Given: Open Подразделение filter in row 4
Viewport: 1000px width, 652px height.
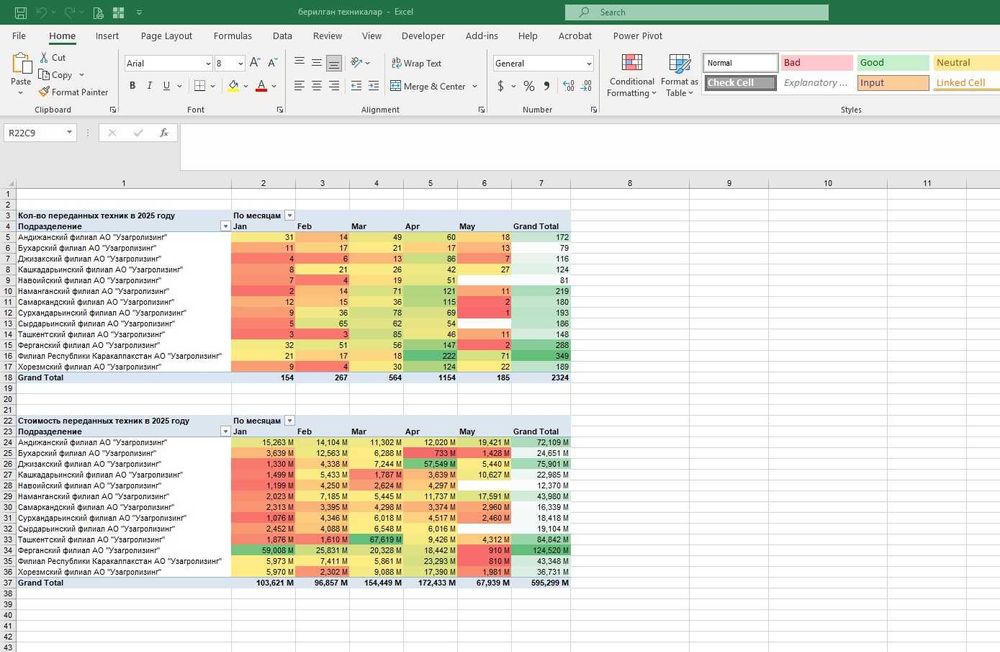Looking at the screenshot, I should 225,226.
